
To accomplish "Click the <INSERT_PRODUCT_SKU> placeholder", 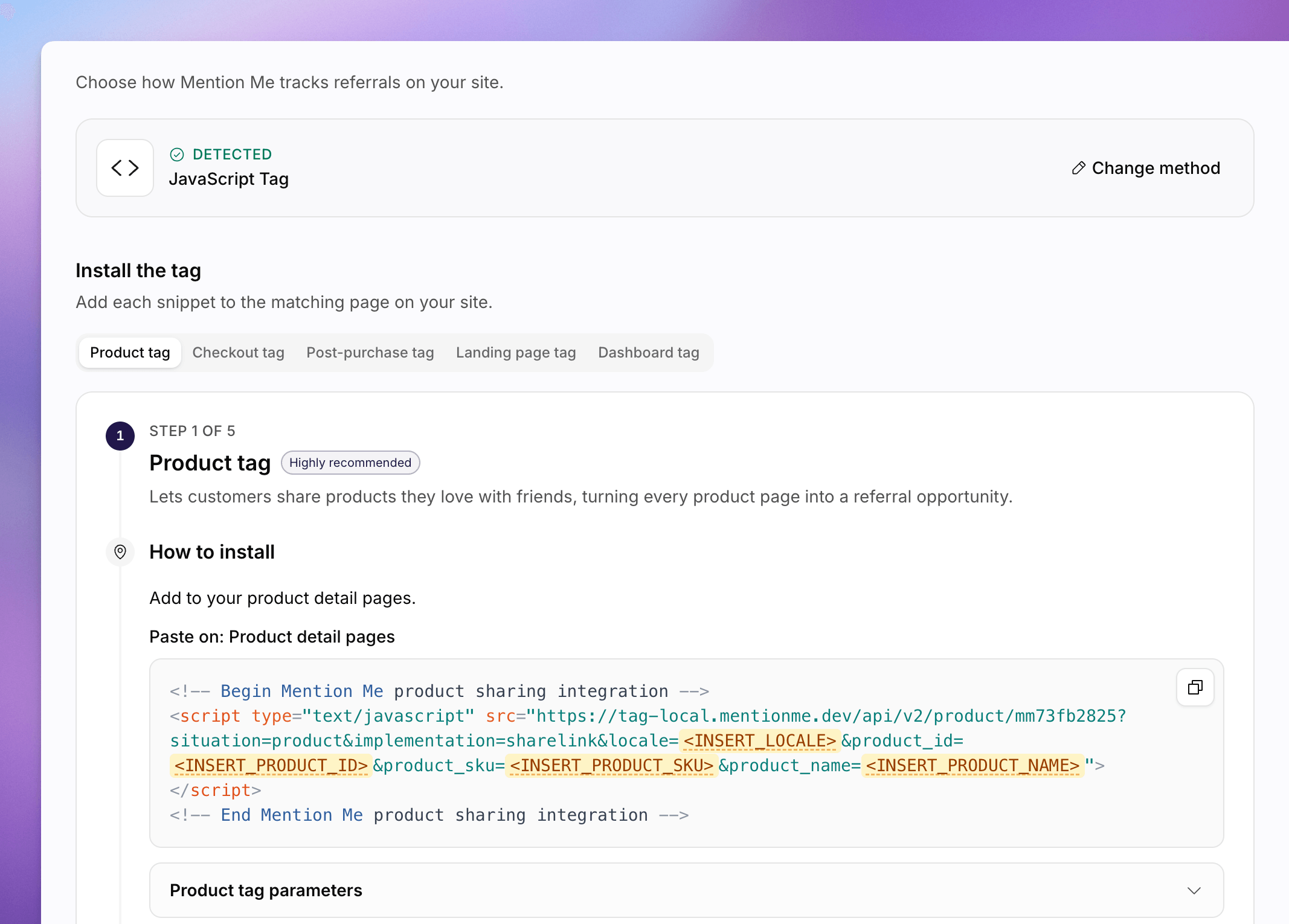I will tap(611, 765).
